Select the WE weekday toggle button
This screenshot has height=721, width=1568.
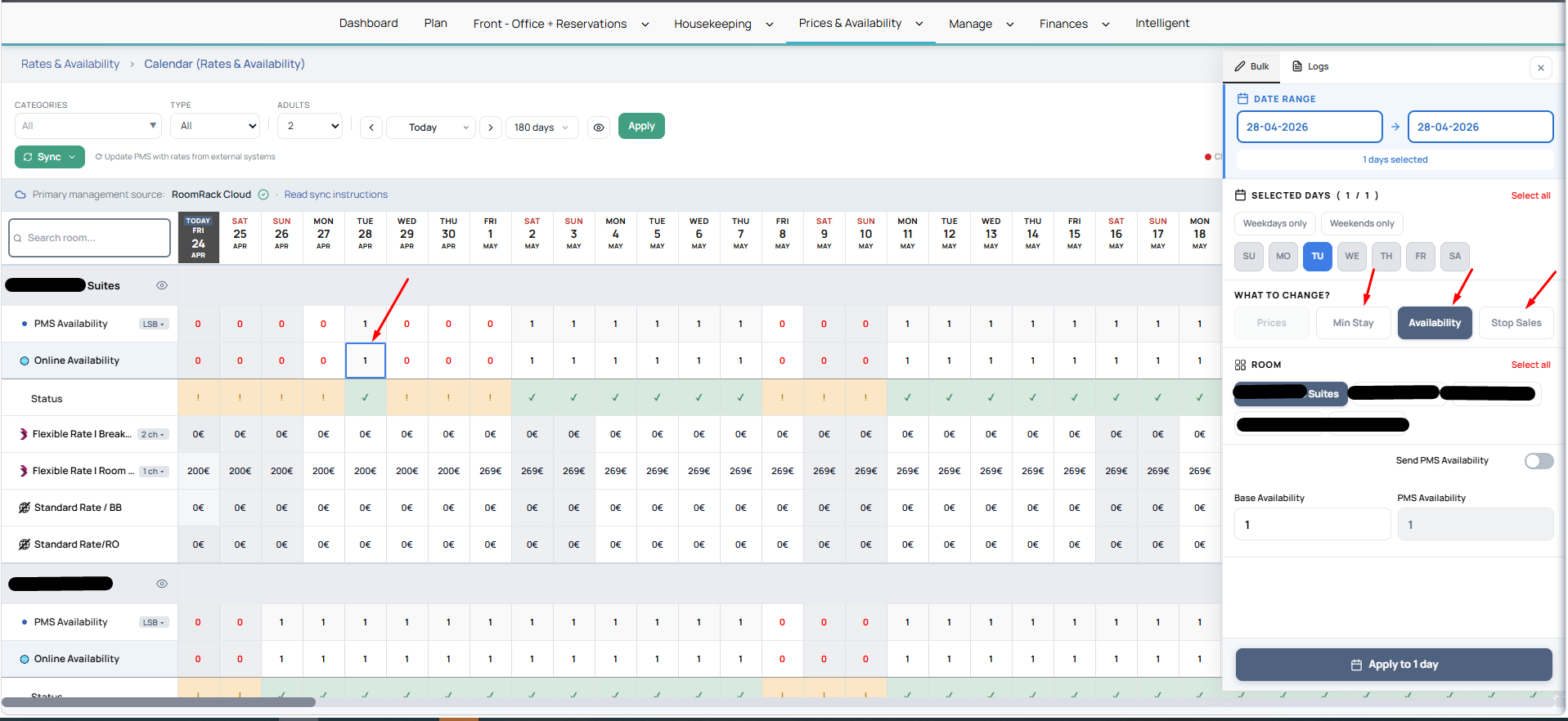[1351, 256]
